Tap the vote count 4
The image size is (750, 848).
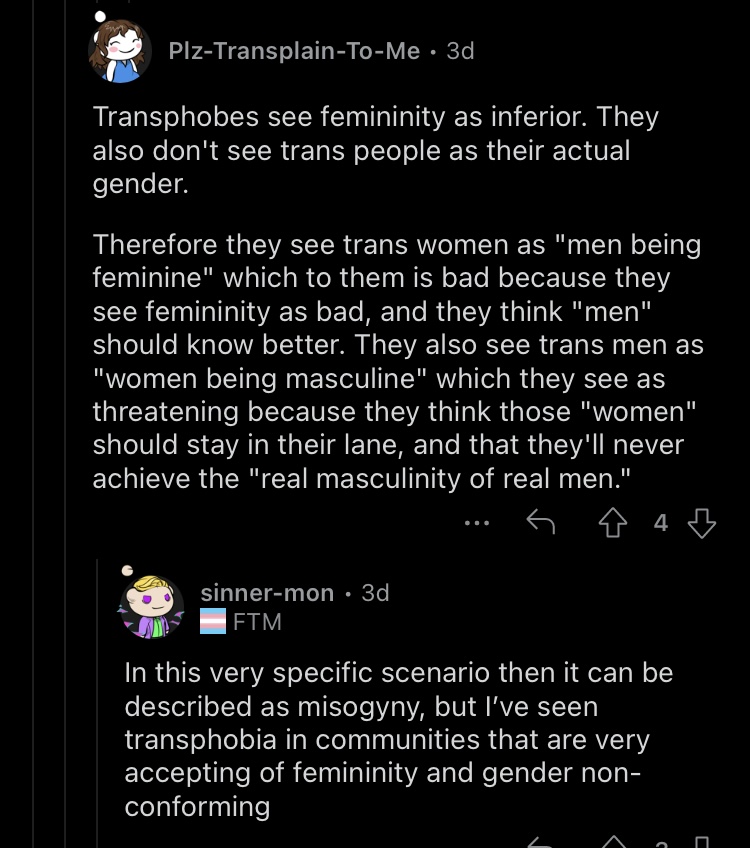[660, 523]
